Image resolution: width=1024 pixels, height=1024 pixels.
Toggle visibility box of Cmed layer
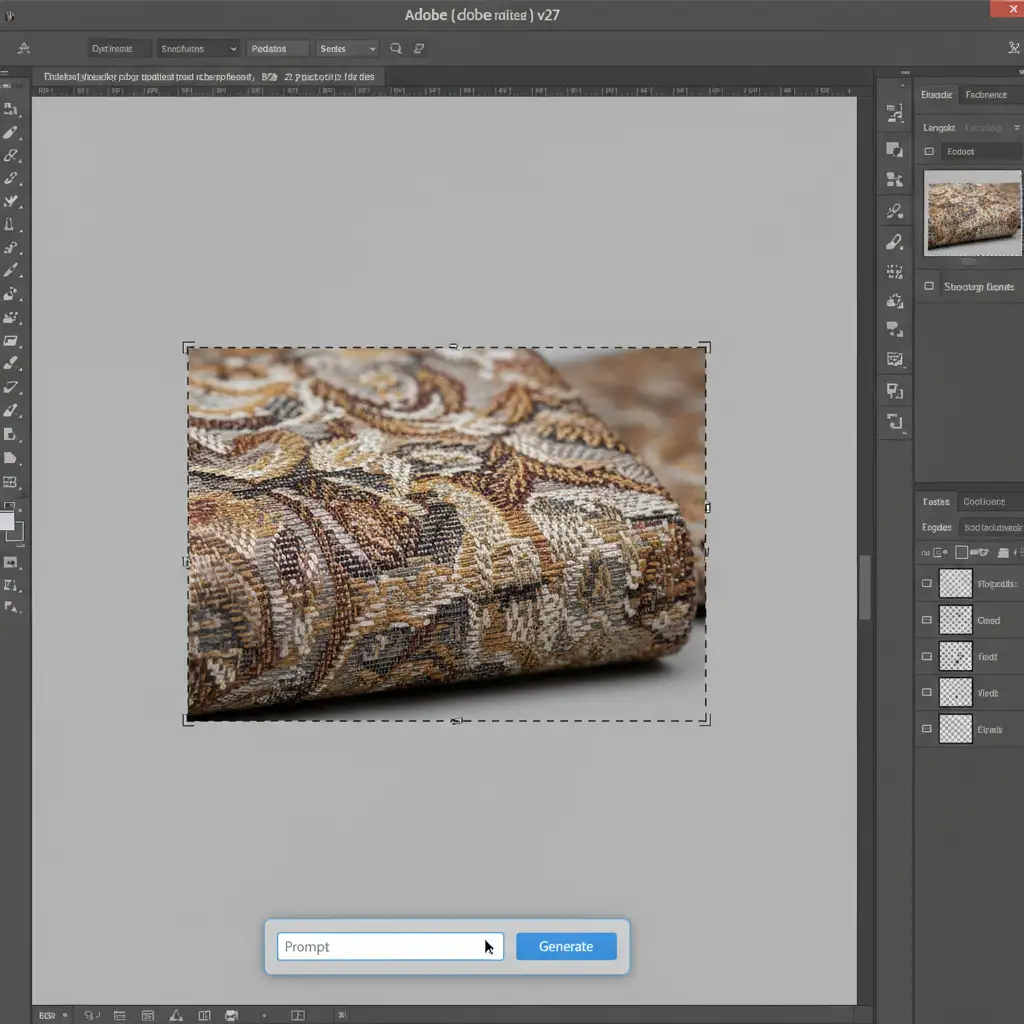point(927,621)
